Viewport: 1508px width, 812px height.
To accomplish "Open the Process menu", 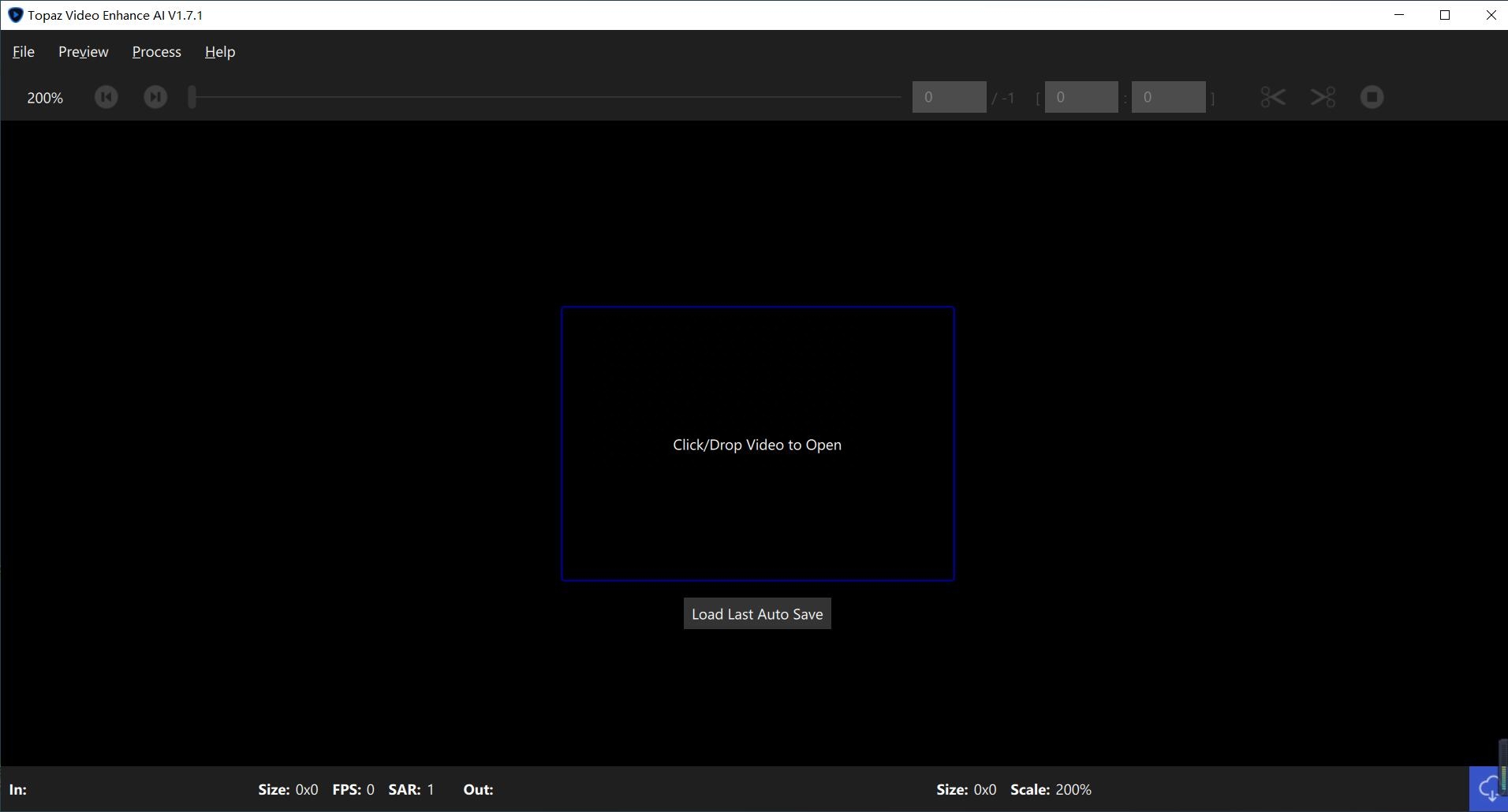I will point(157,52).
